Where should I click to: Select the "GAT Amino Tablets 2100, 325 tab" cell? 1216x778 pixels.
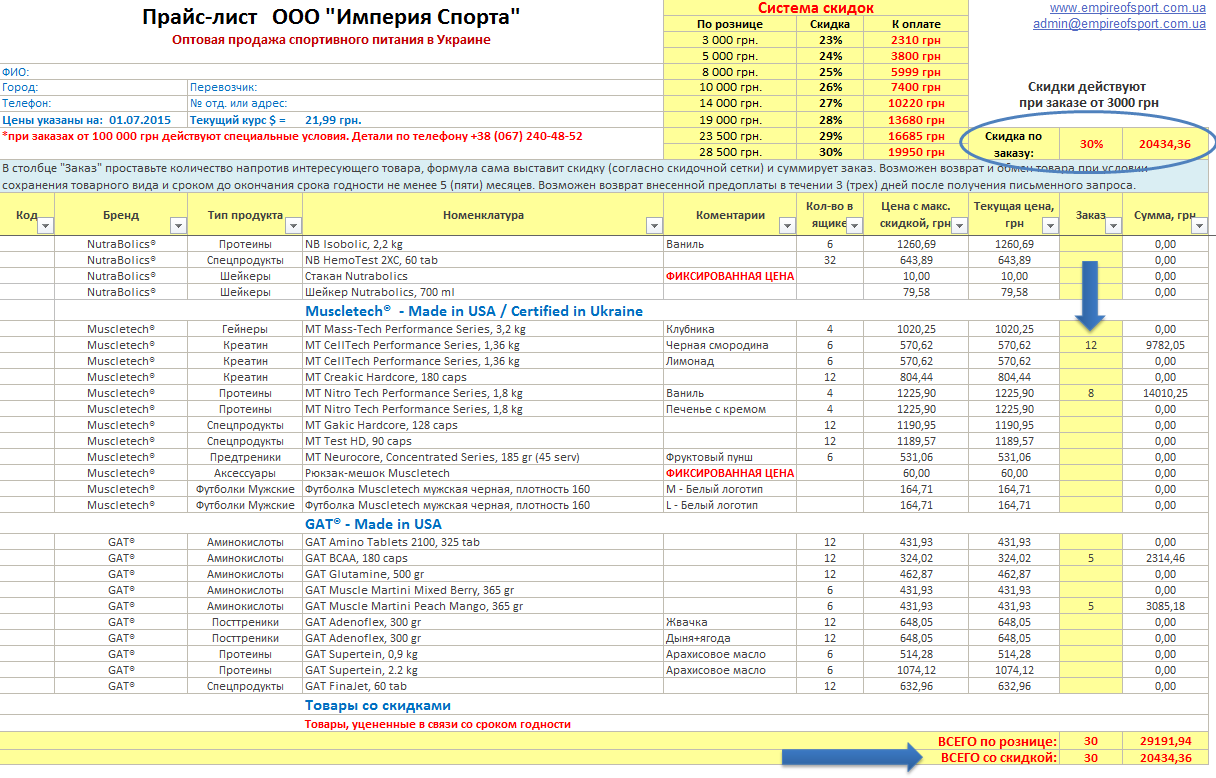pos(482,542)
